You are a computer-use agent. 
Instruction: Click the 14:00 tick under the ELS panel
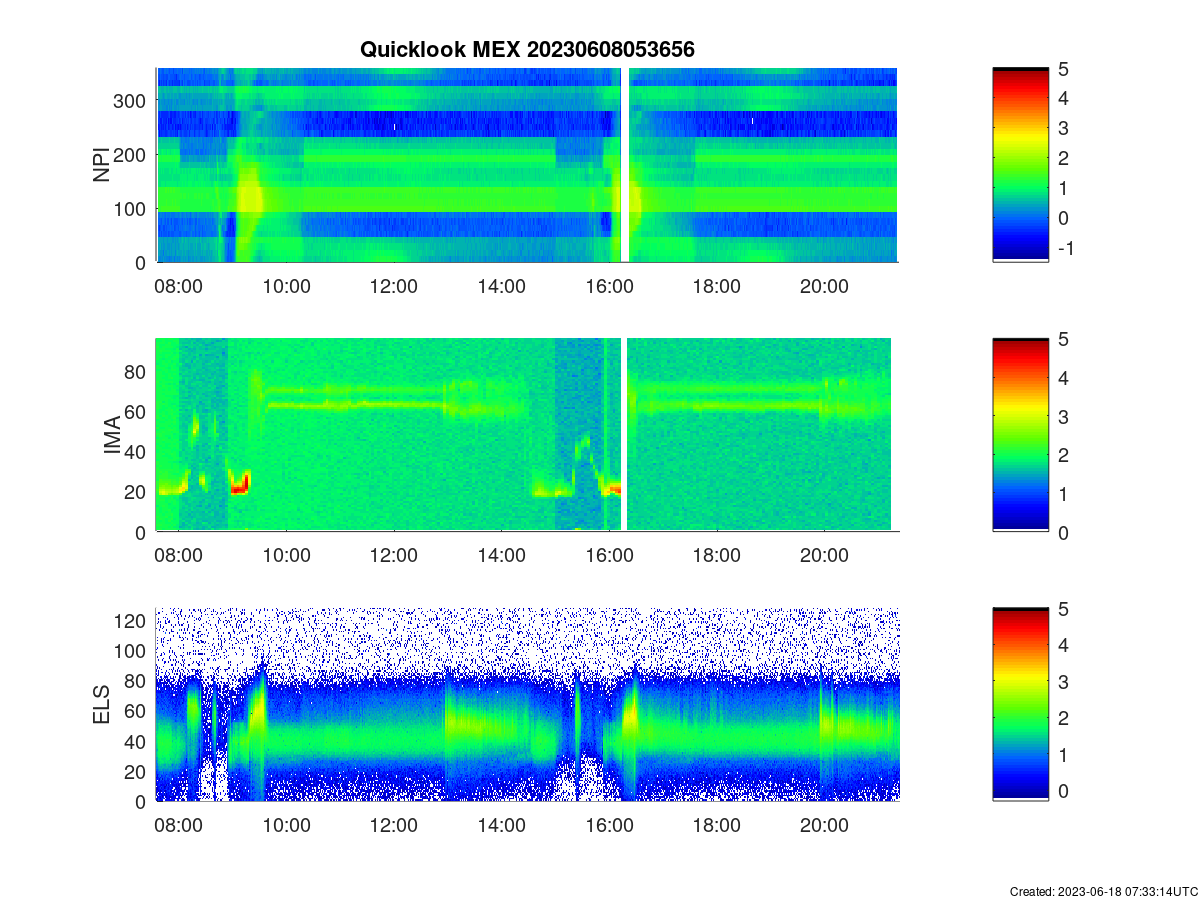[501, 826]
